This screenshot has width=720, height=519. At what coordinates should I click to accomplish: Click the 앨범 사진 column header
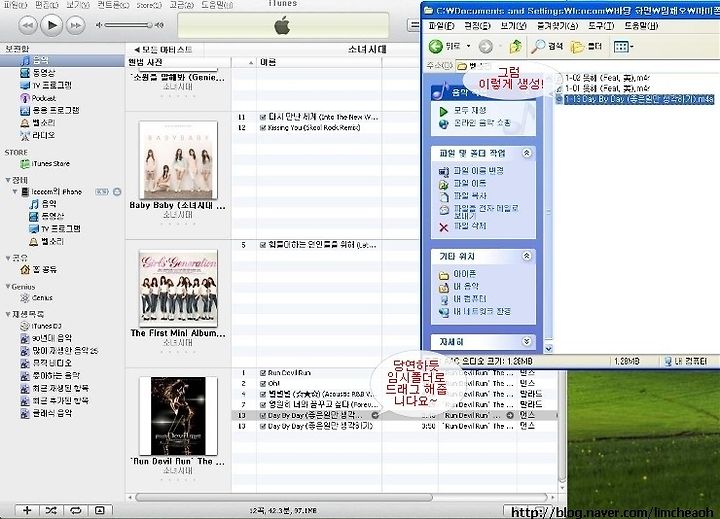[178, 62]
